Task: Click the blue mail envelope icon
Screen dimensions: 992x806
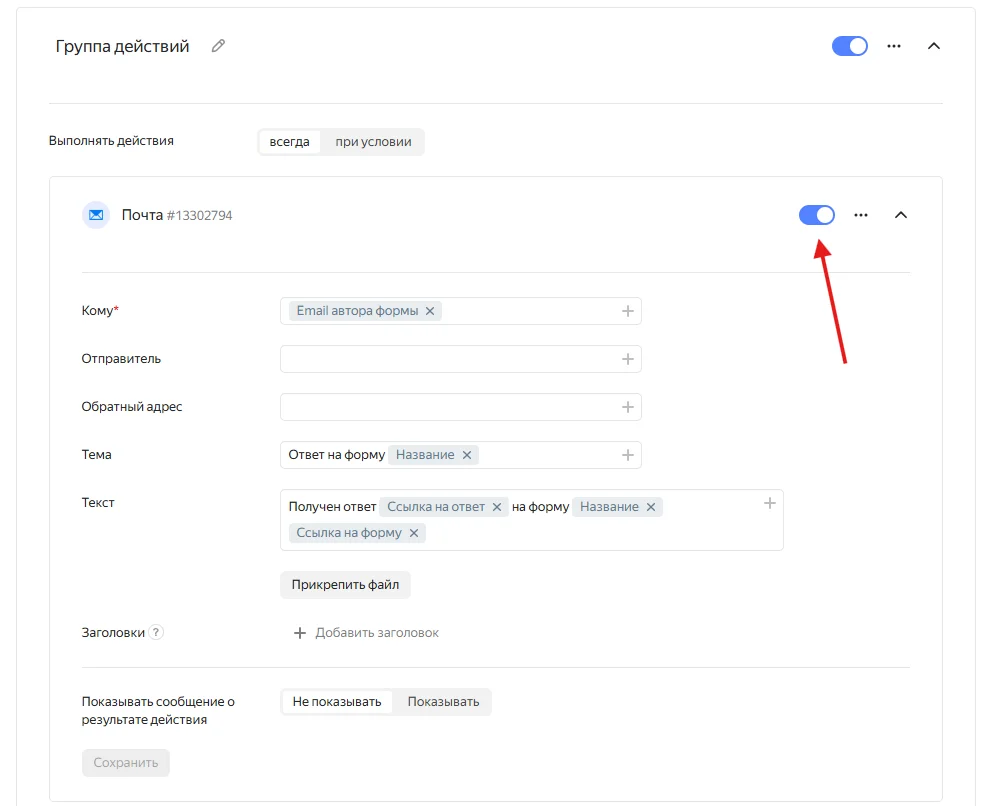Action: point(96,215)
